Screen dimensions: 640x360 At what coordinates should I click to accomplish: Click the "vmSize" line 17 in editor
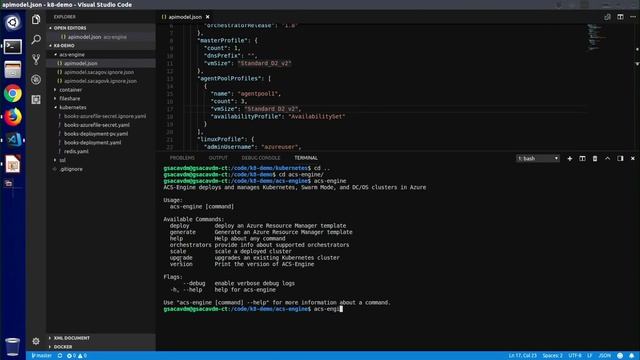click(256, 109)
